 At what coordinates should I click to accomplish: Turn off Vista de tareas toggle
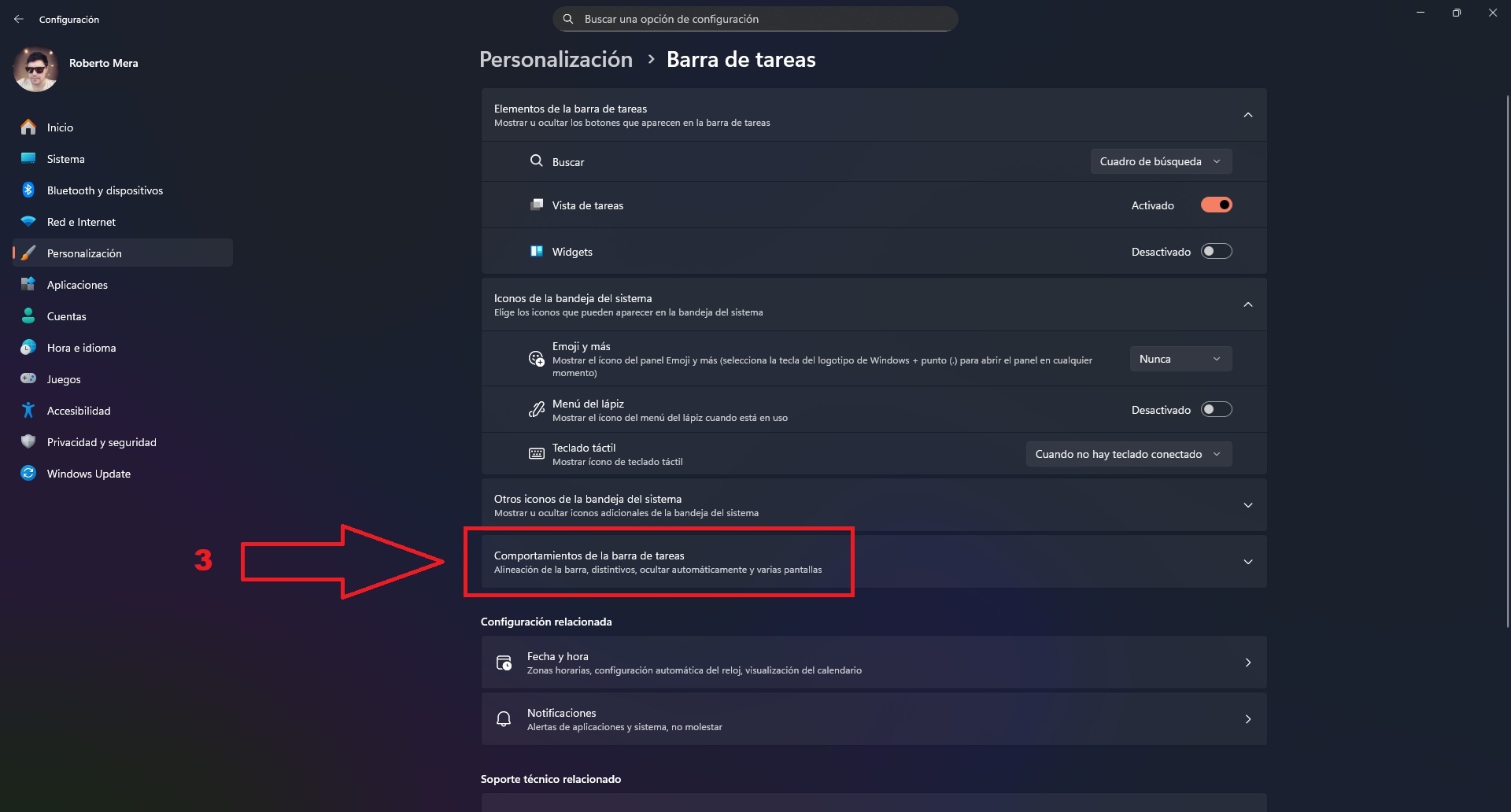[1216, 205]
